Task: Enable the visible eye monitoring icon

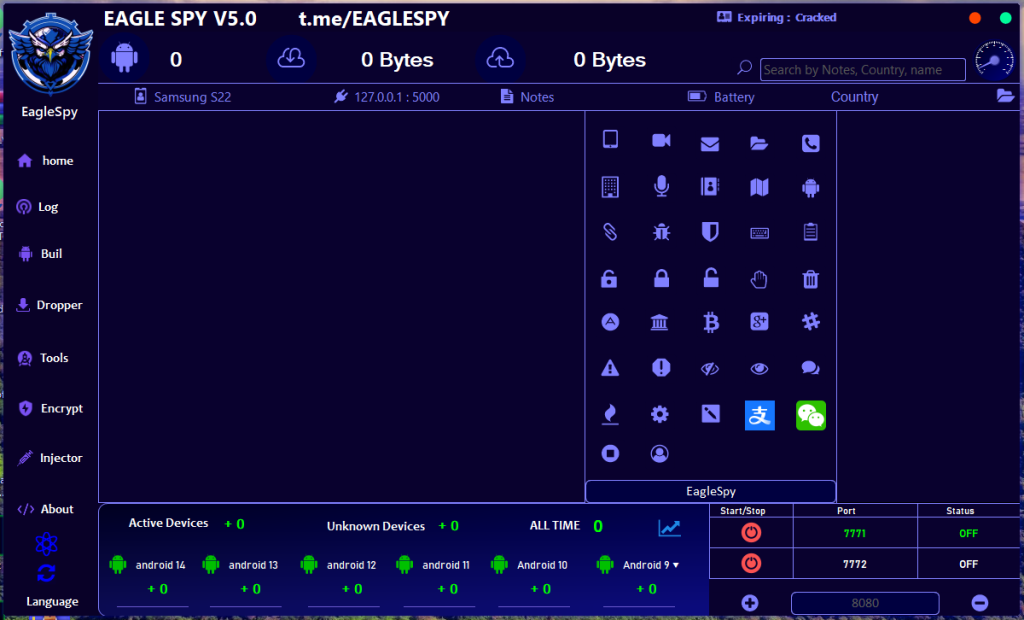Action: 759,367
